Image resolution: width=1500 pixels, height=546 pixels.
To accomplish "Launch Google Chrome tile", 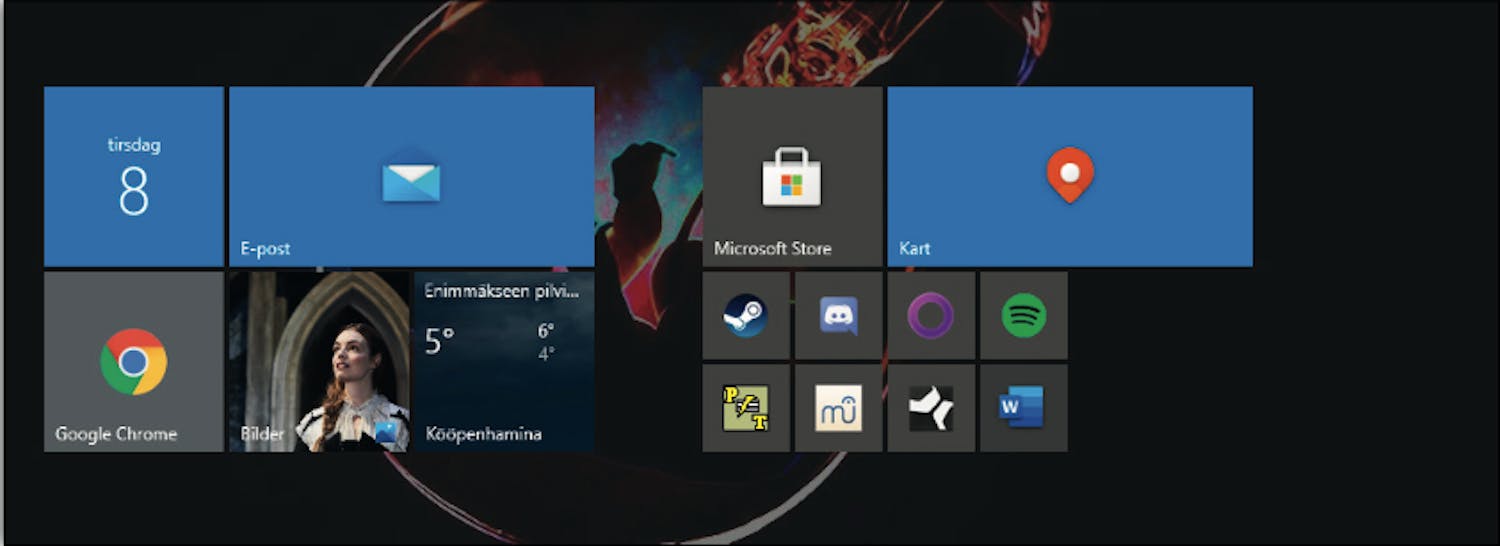I will pos(134,361).
